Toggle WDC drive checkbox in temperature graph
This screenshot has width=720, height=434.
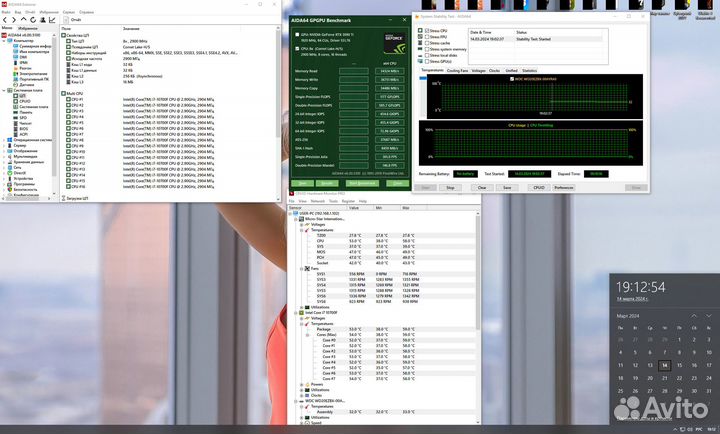[512, 79]
